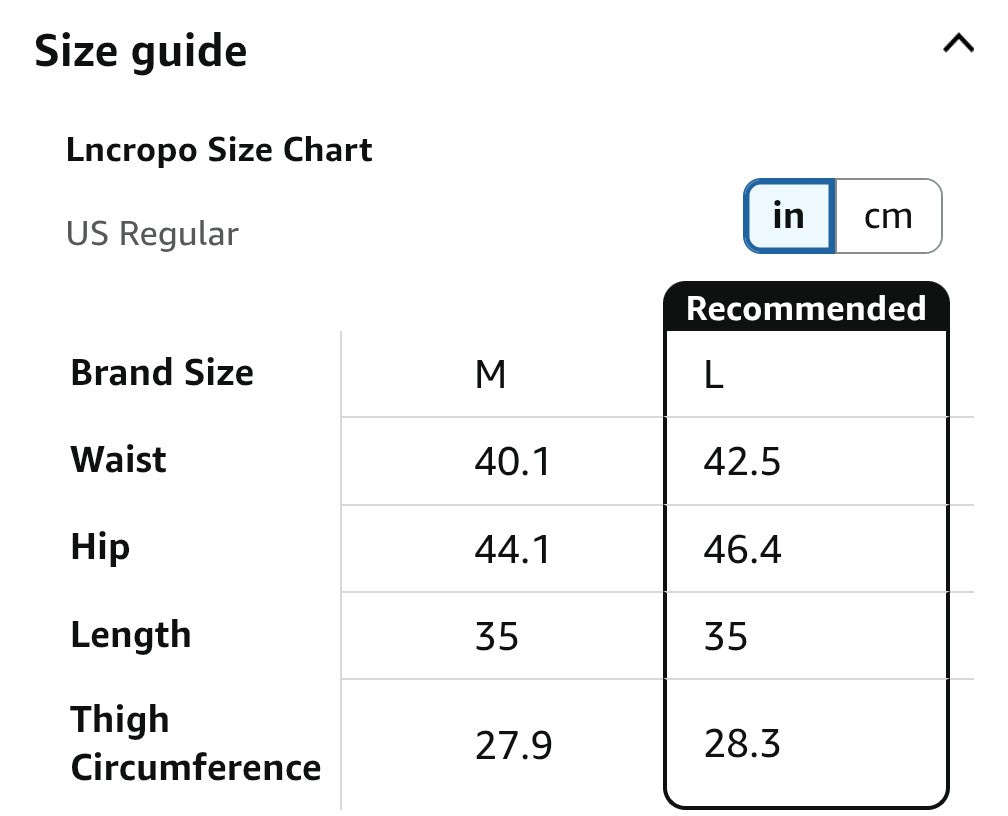This screenshot has width=1008, height=816.
Task: Select the L brand size column
Action: pos(714,375)
